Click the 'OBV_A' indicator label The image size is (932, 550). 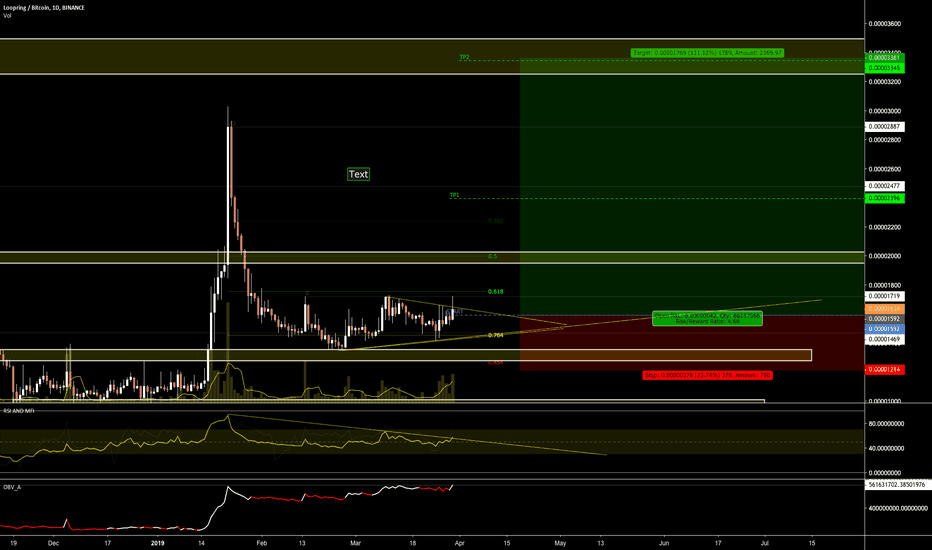(x=12, y=487)
